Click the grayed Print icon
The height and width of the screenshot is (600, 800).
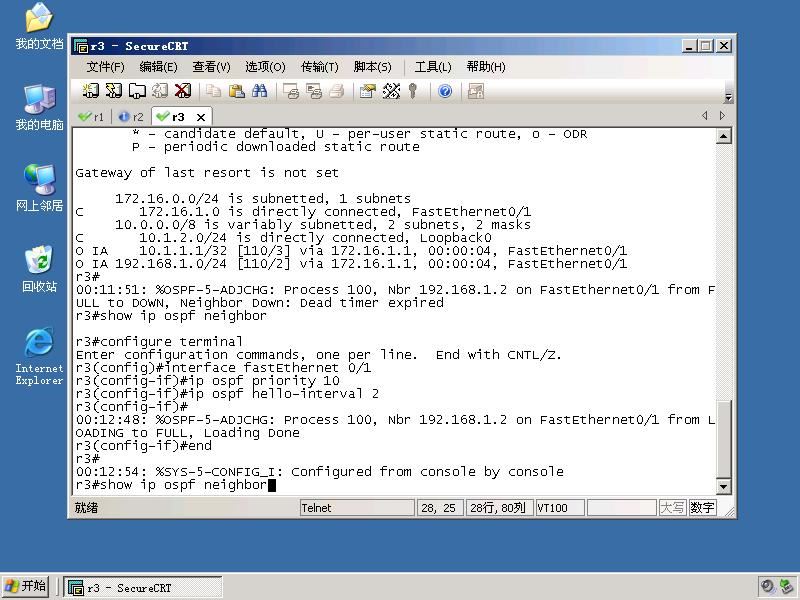pyautogui.click(x=337, y=91)
